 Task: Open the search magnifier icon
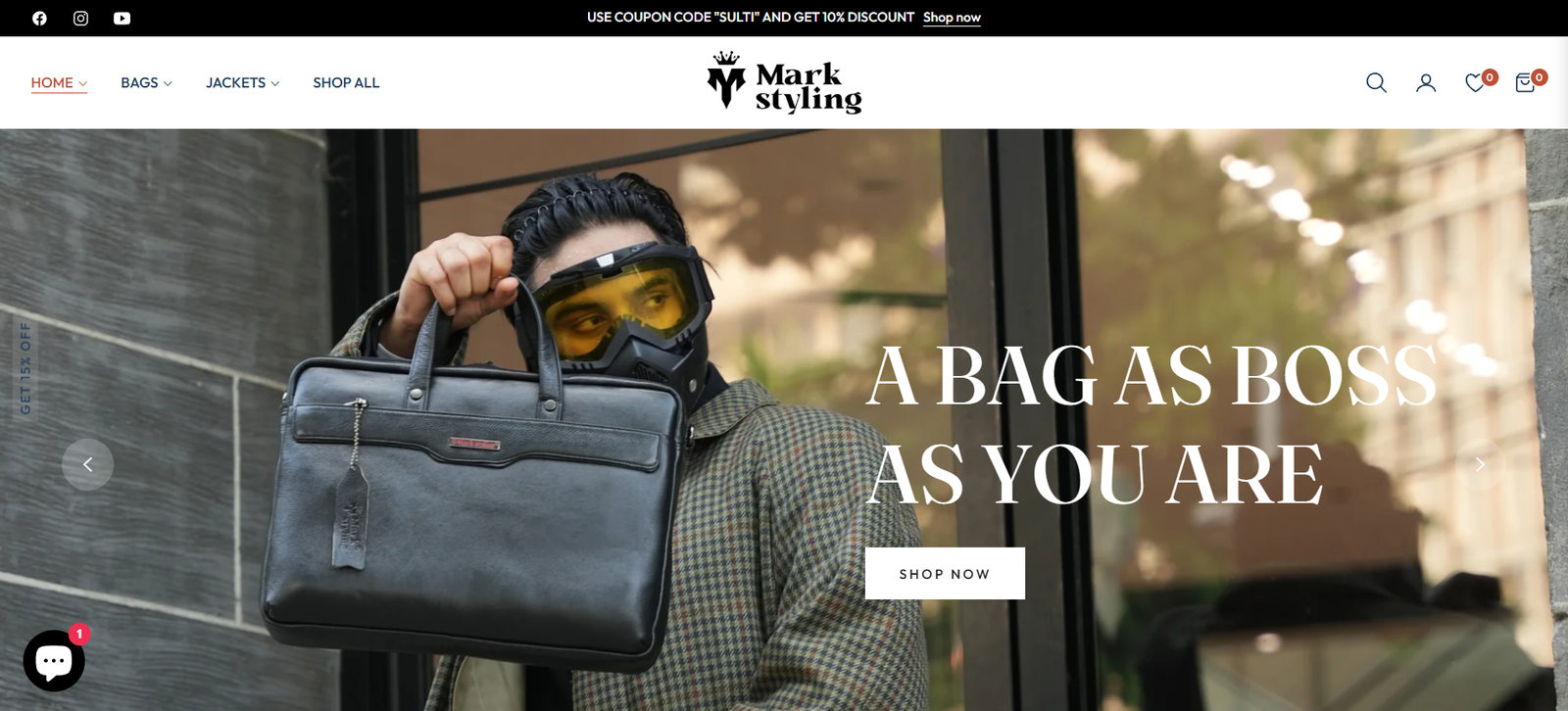pyautogui.click(x=1376, y=82)
